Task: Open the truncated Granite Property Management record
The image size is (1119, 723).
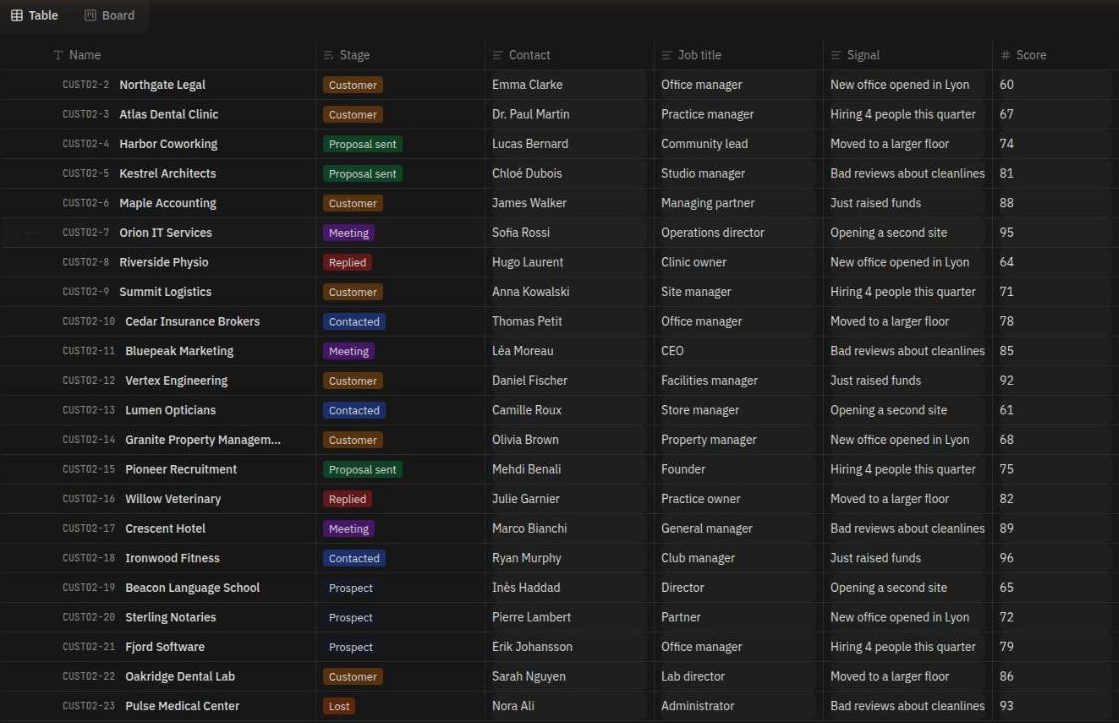Action: tap(203, 440)
